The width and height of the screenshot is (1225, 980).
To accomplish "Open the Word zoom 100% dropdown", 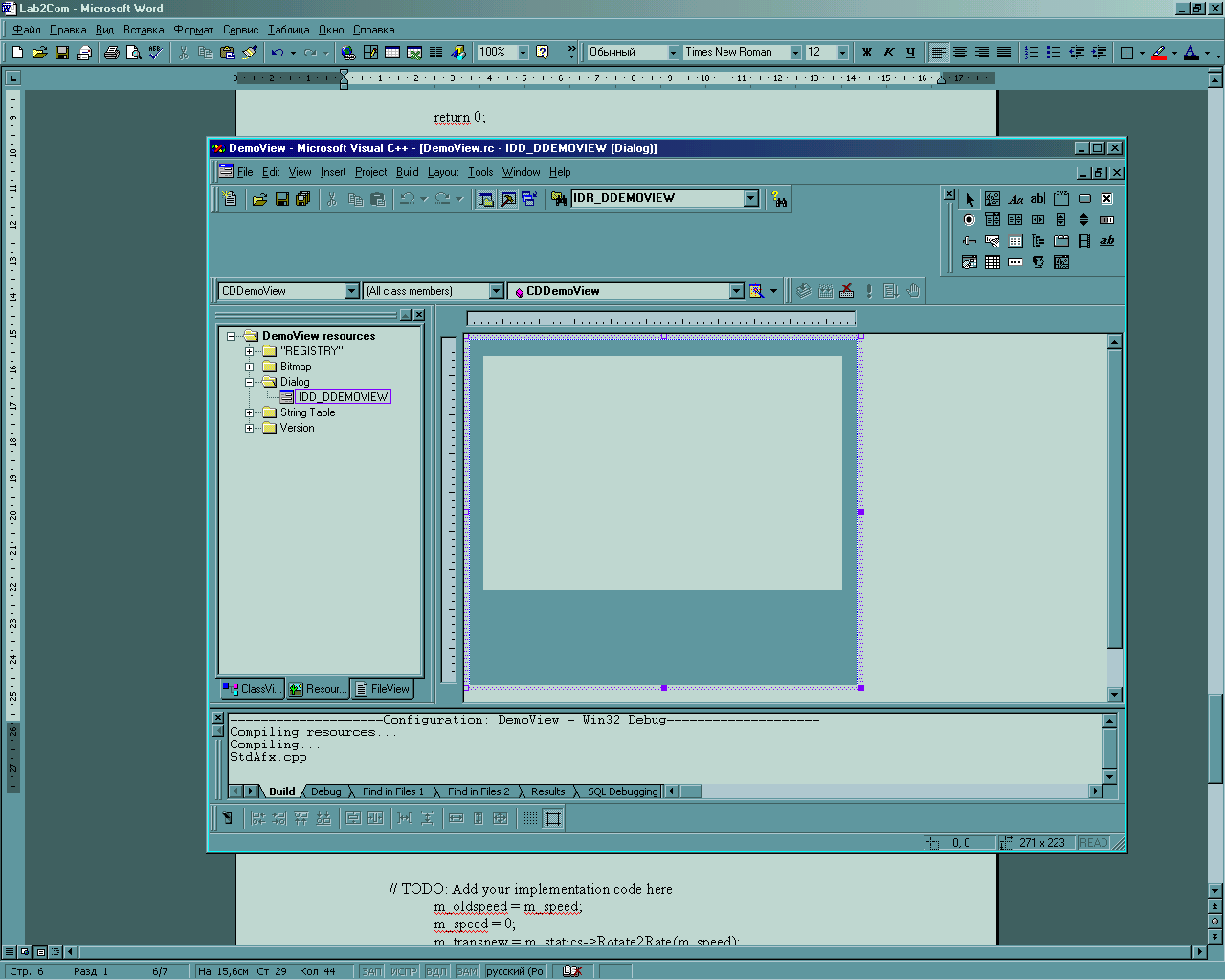I will (523, 53).
